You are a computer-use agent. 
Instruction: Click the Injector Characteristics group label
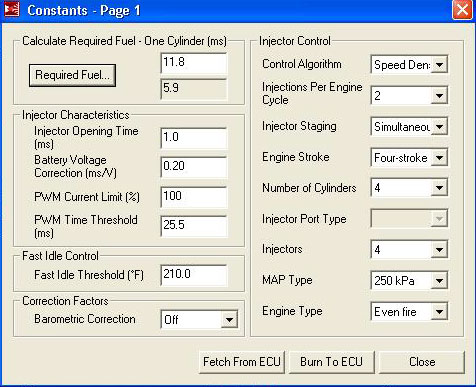[x=76, y=115]
